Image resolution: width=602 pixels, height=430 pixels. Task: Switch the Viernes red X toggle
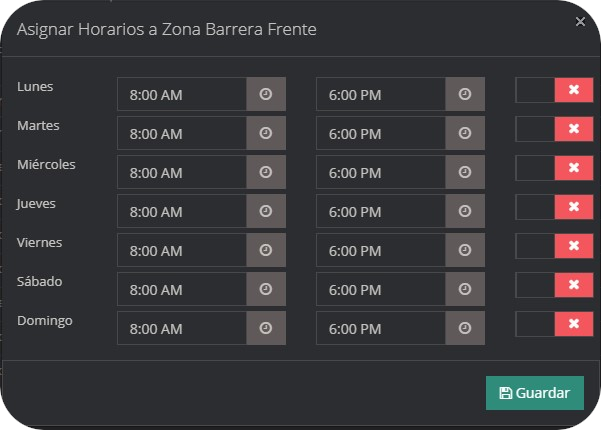coord(573,246)
